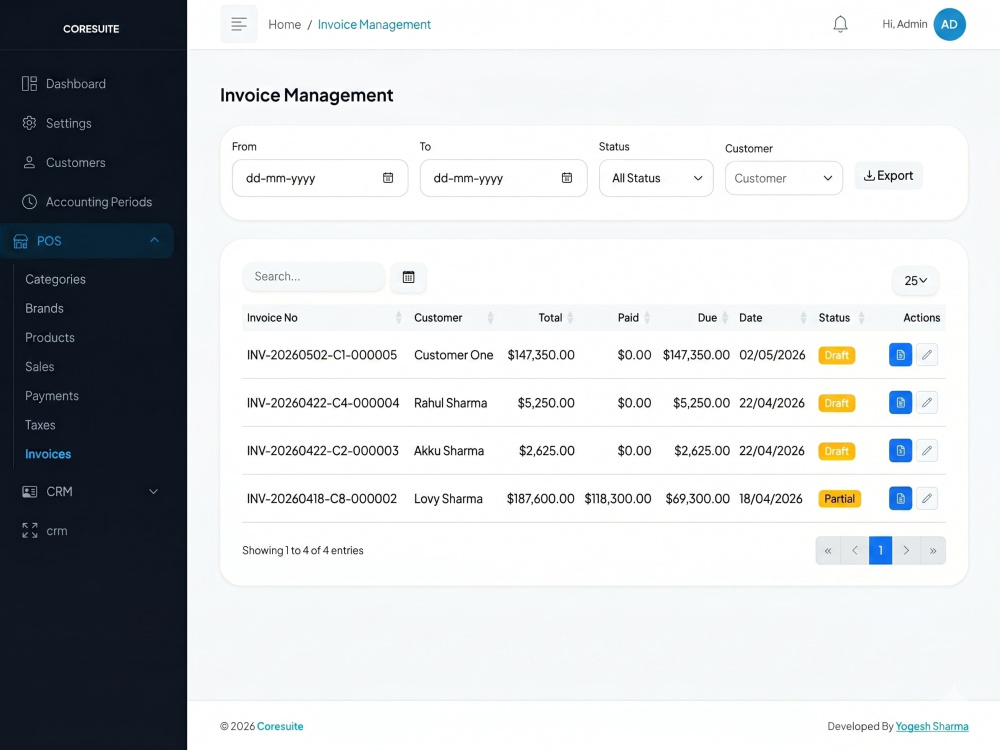View Lovy Sharma invoice document icon
The height and width of the screenshot is (750, 1000).
(900, 498)
